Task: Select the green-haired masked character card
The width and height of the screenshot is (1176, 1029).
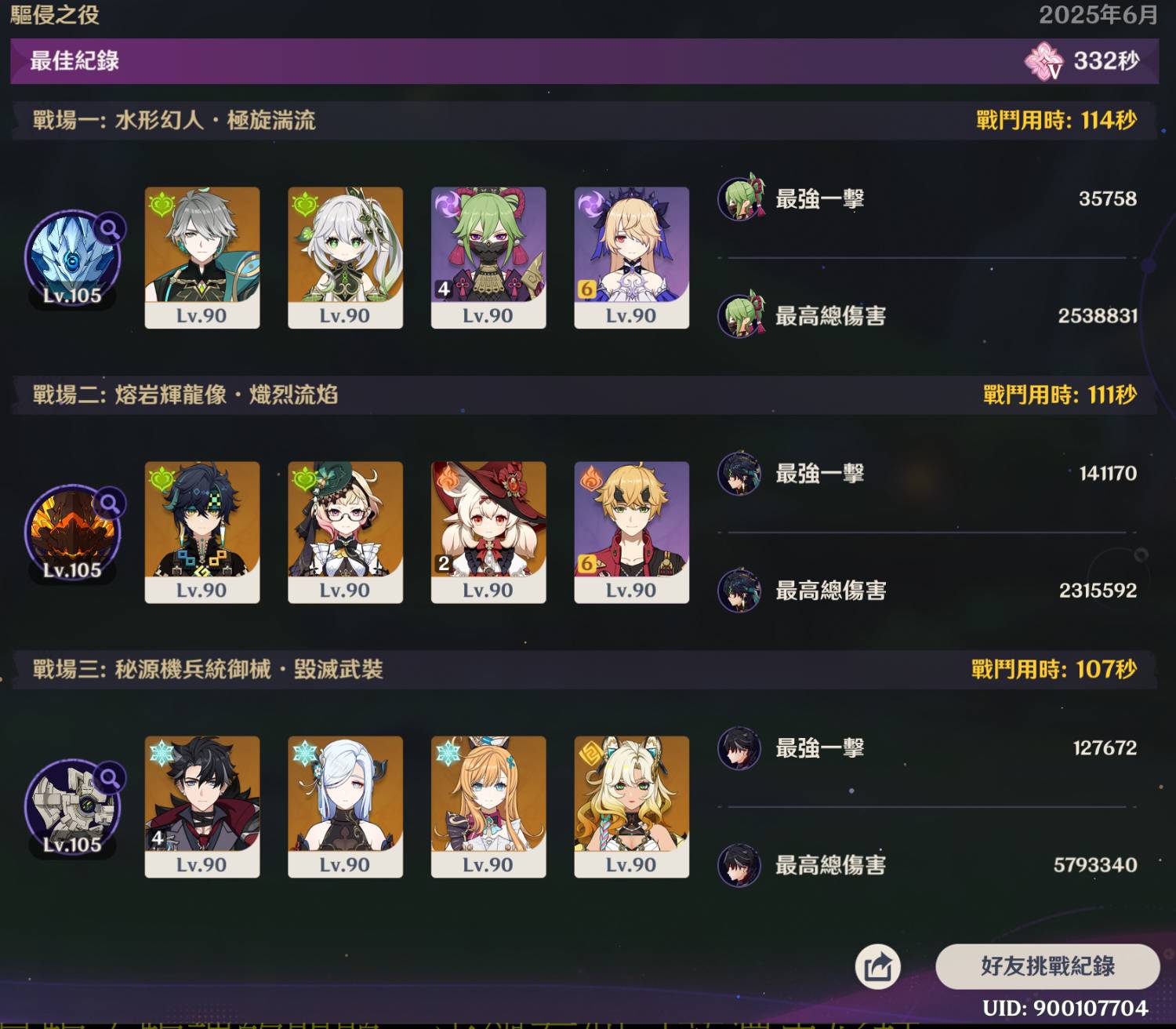Action: (x=488, y=257)
